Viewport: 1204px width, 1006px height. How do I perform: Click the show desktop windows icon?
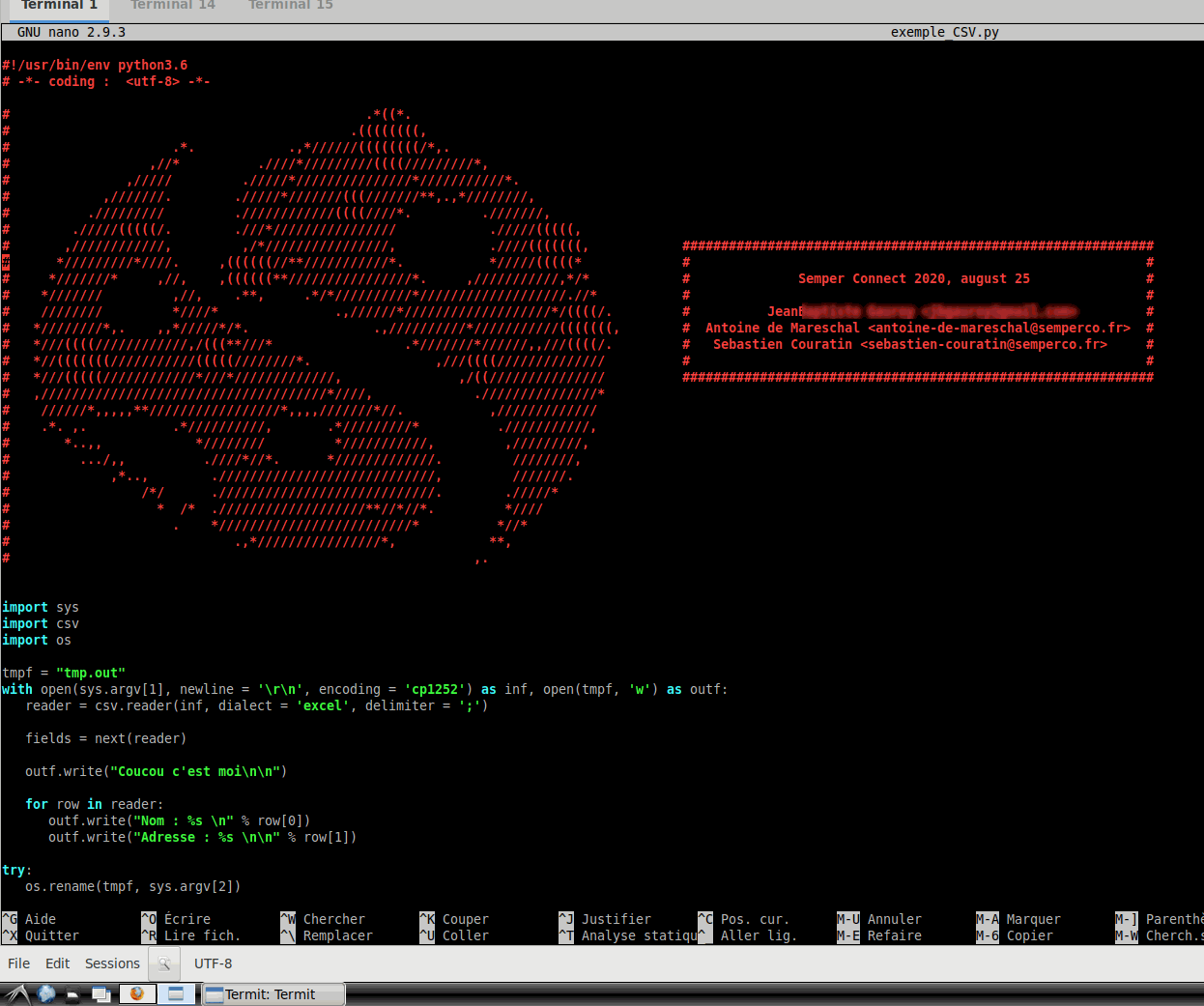tap(100, 994)
